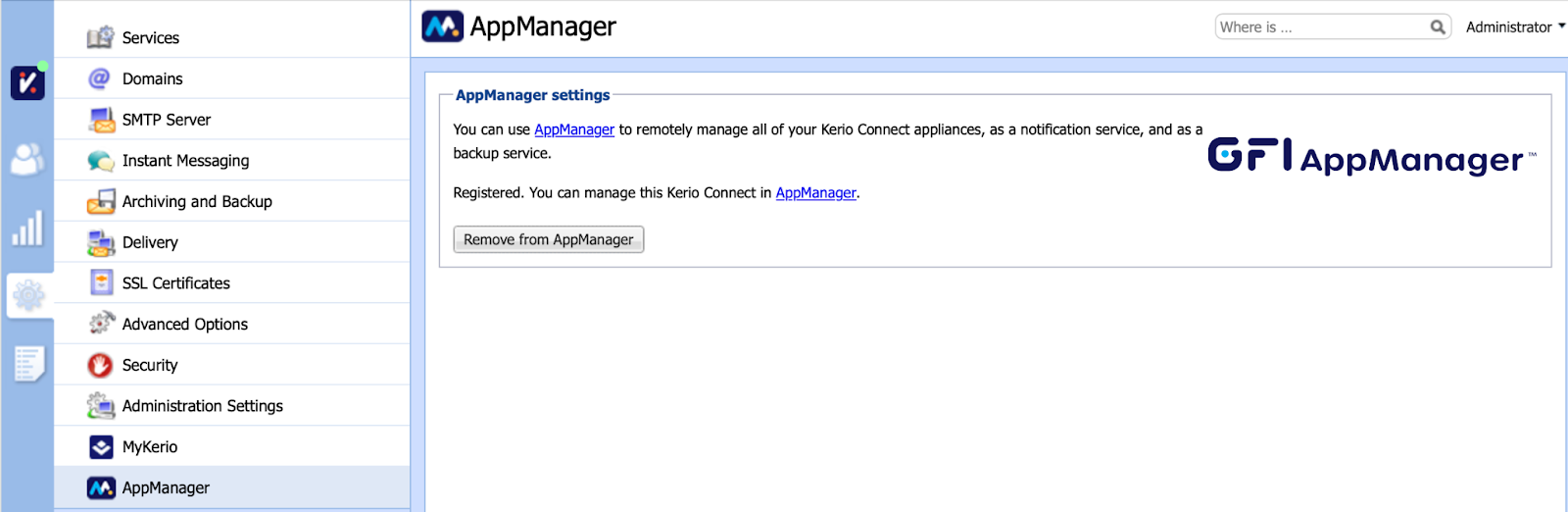Open Services icon in sidebar
Image resolution: width=1568 pixels, height=512 pixels.
[x=100, y=37]
